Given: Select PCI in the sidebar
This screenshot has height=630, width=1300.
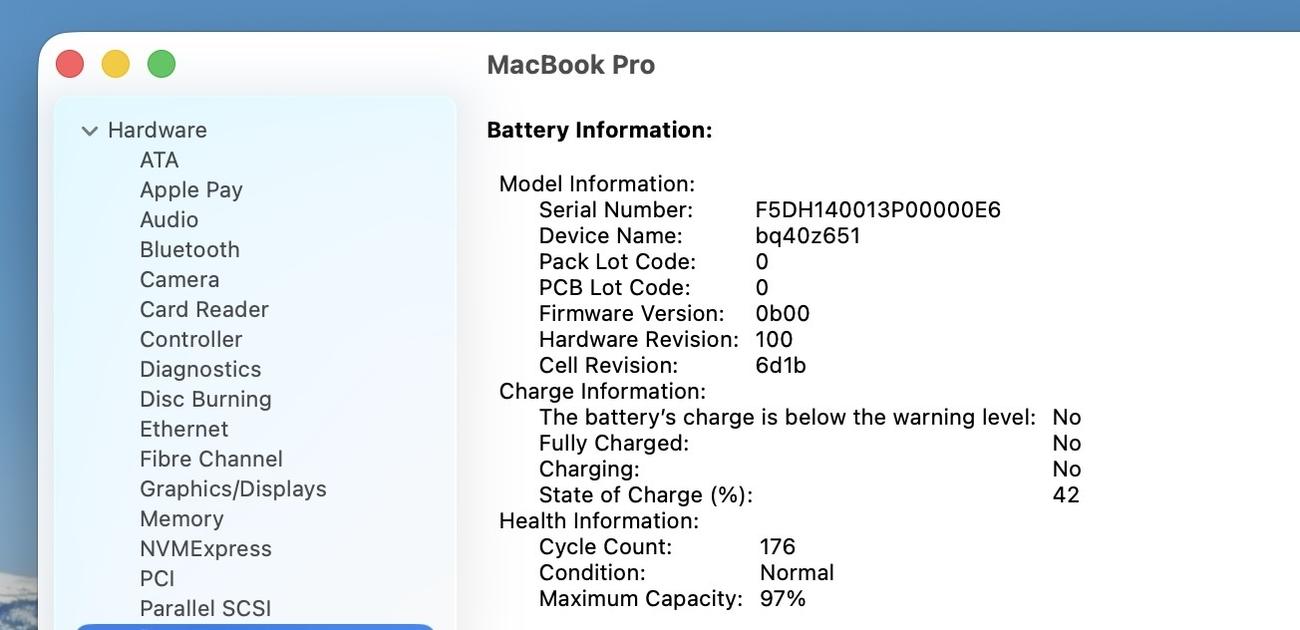Looking at the screenshot, I should [x=157, y=579].
